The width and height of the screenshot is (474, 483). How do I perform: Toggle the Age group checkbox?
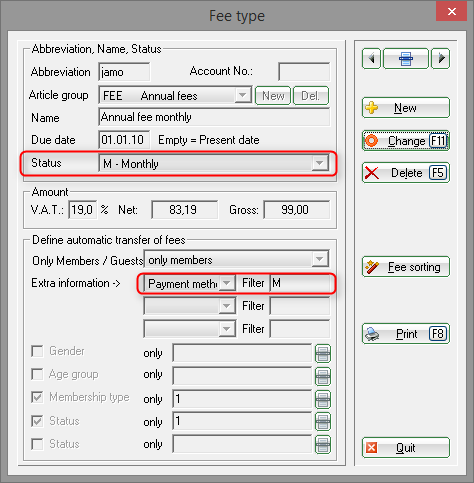(37, 374)
